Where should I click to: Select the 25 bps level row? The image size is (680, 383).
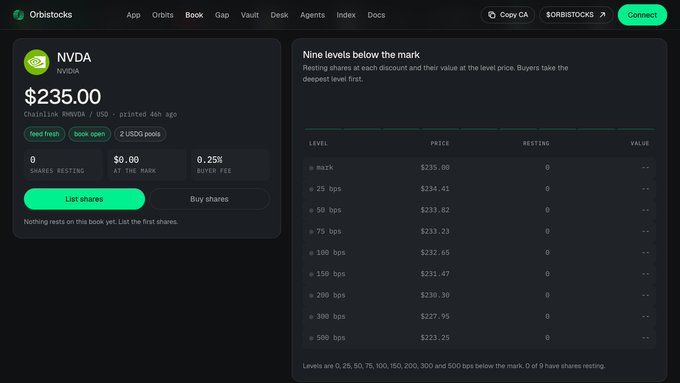pos(479,189)
